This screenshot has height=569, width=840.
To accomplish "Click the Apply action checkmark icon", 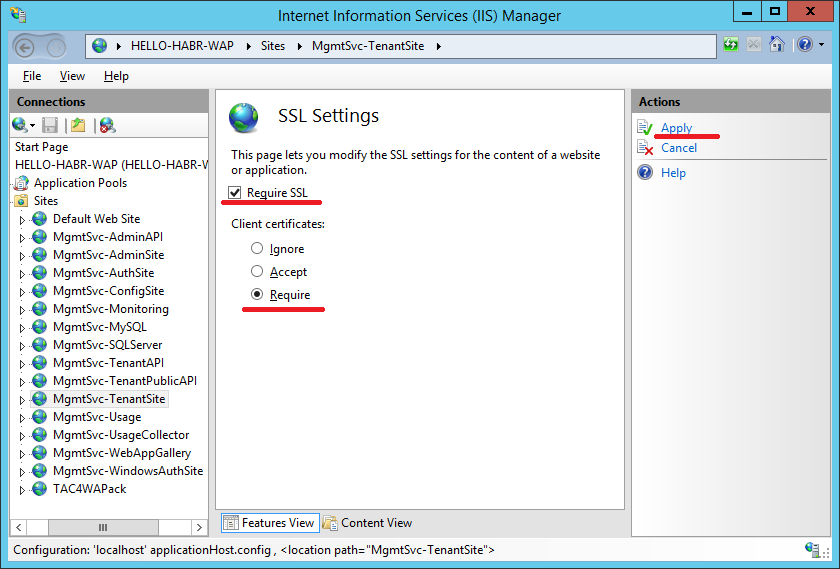I will 645,128.
